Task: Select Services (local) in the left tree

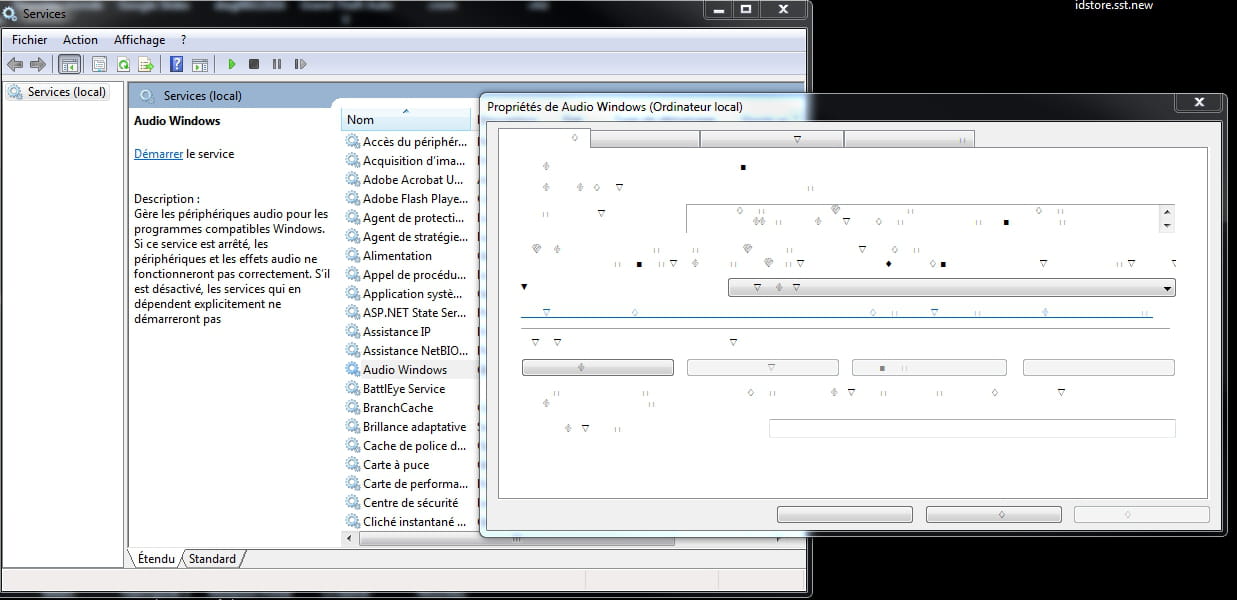Action: click(x=66, y=92)
